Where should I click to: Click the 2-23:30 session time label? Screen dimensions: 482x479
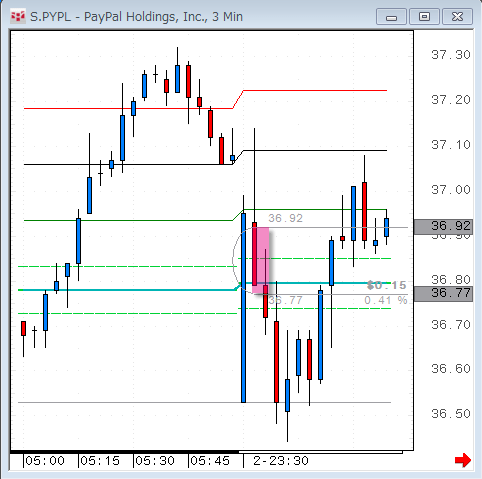[x=281, y=461]
